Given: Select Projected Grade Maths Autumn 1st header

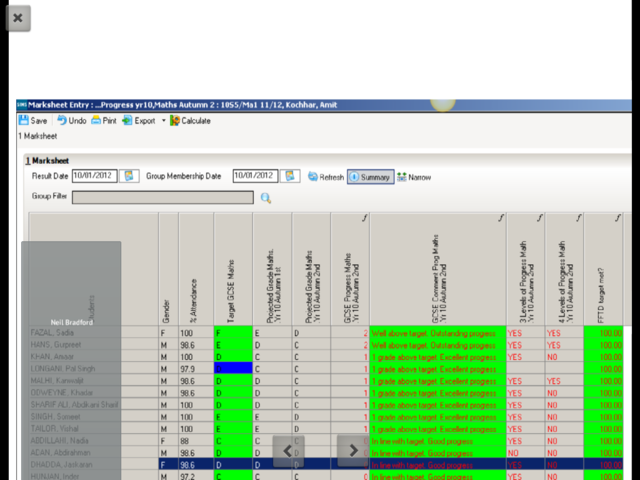Looking at the screenshot, I should coord(272,269).
